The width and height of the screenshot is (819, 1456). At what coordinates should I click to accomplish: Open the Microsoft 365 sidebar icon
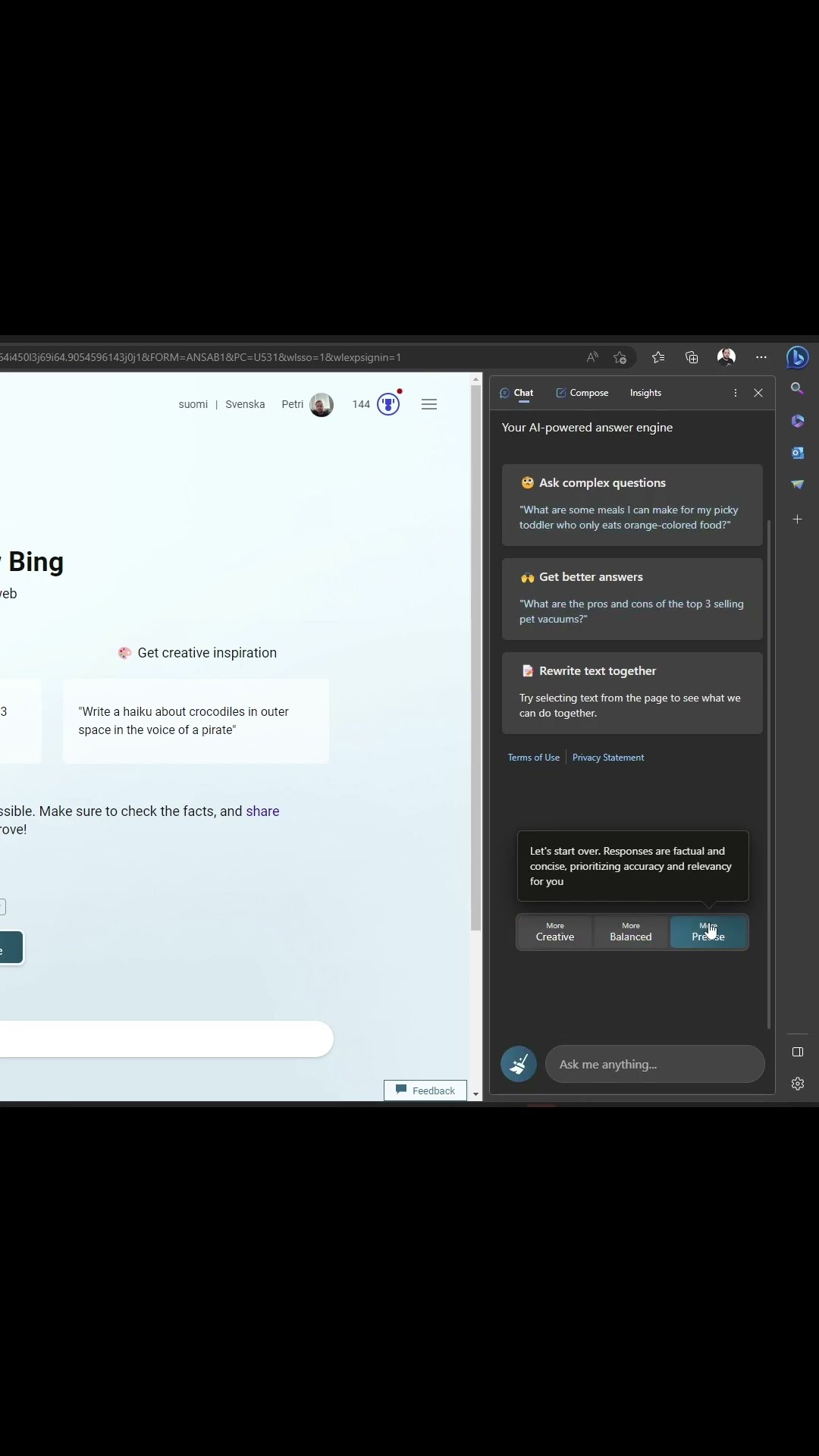click(797, 421)
